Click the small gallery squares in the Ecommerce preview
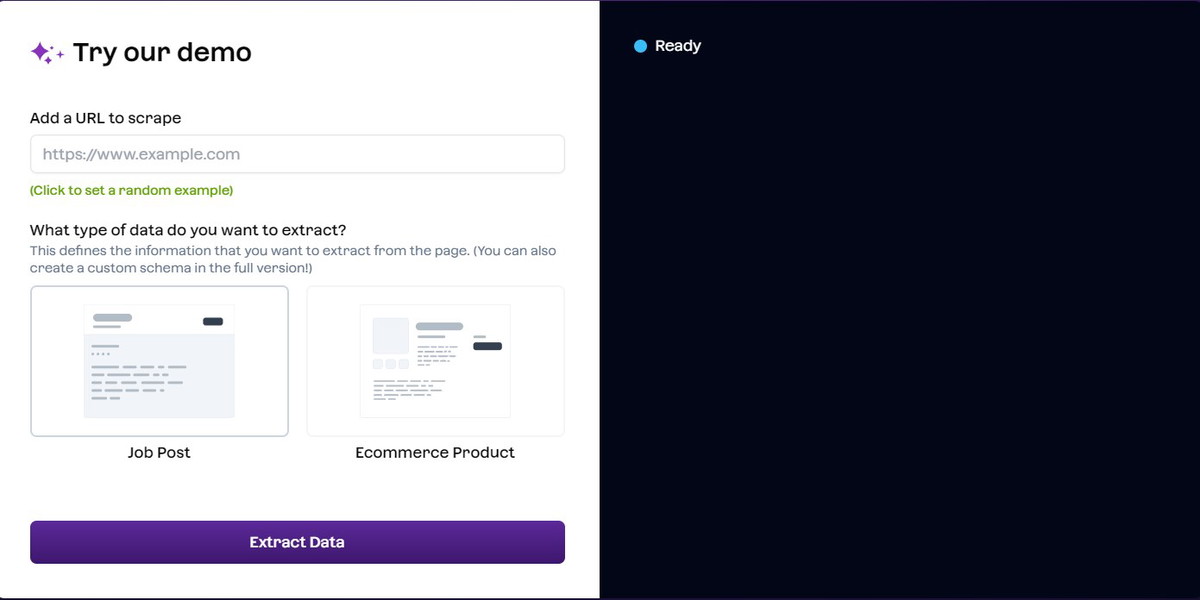Screen dimensions: 1200x600 click(390, 364)
